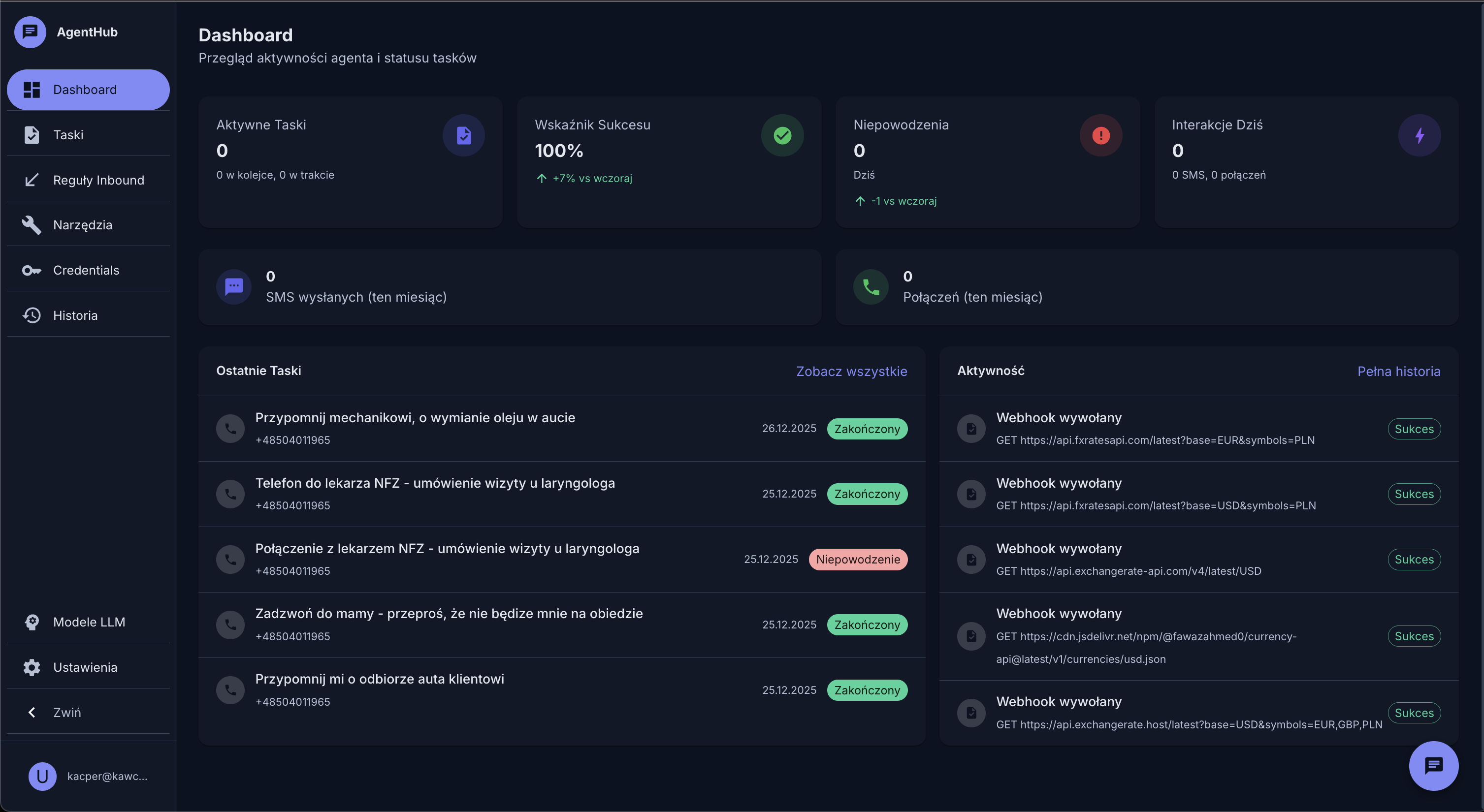
Task: Click phone icon of Telefon do lekarza task
Action: tap(230, 494)
